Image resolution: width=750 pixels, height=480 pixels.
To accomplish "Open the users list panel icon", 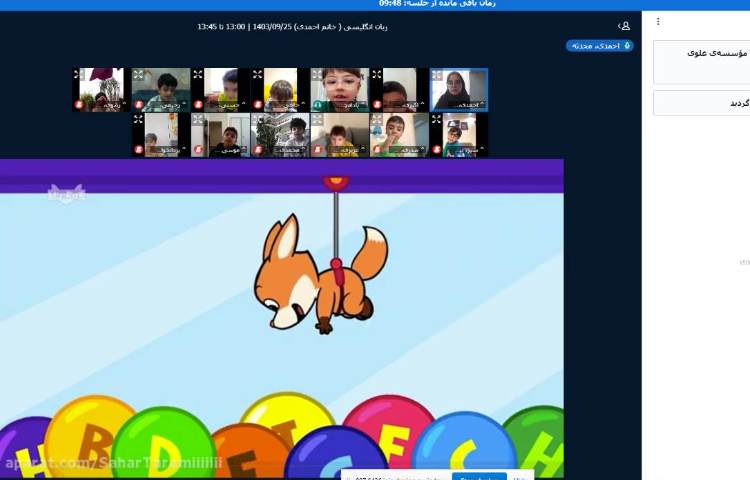I will [x=624, y=26].
